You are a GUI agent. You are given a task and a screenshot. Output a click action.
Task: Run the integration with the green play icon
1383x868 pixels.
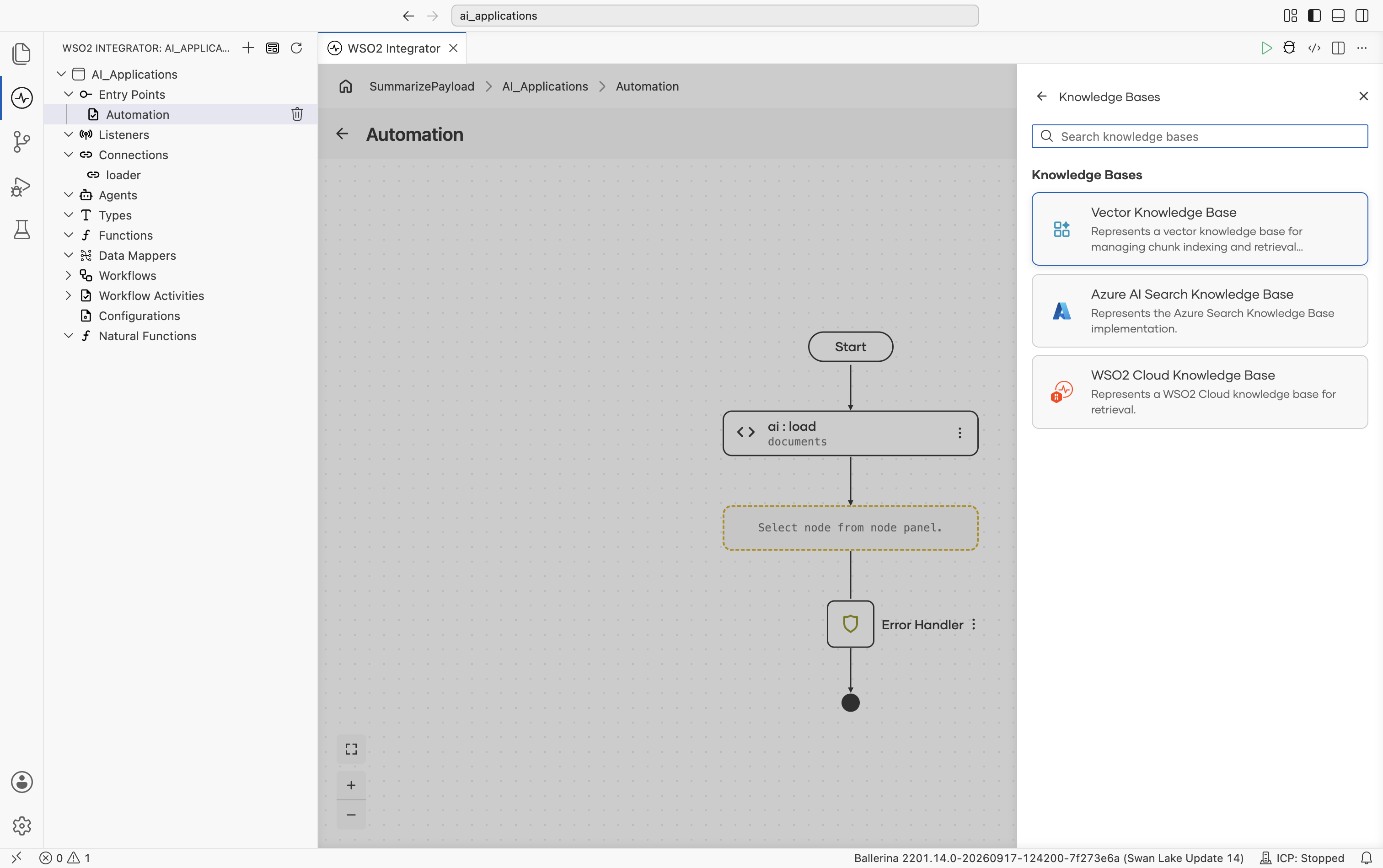point(1266,48)
